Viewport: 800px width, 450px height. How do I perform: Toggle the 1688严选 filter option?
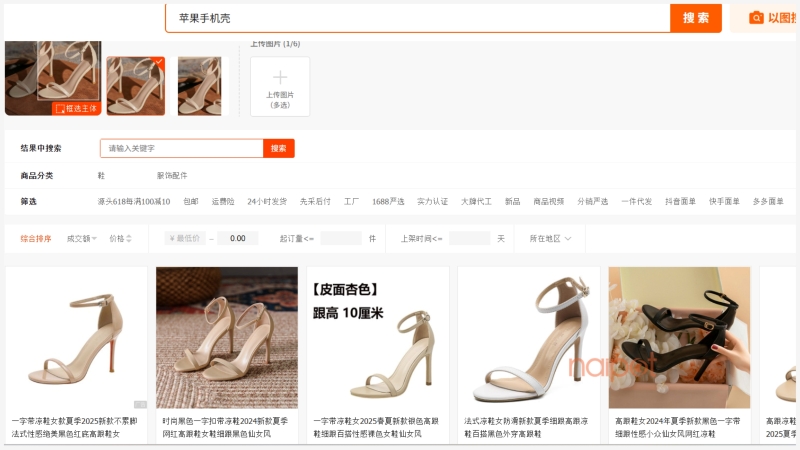click(x=388, y=201)
